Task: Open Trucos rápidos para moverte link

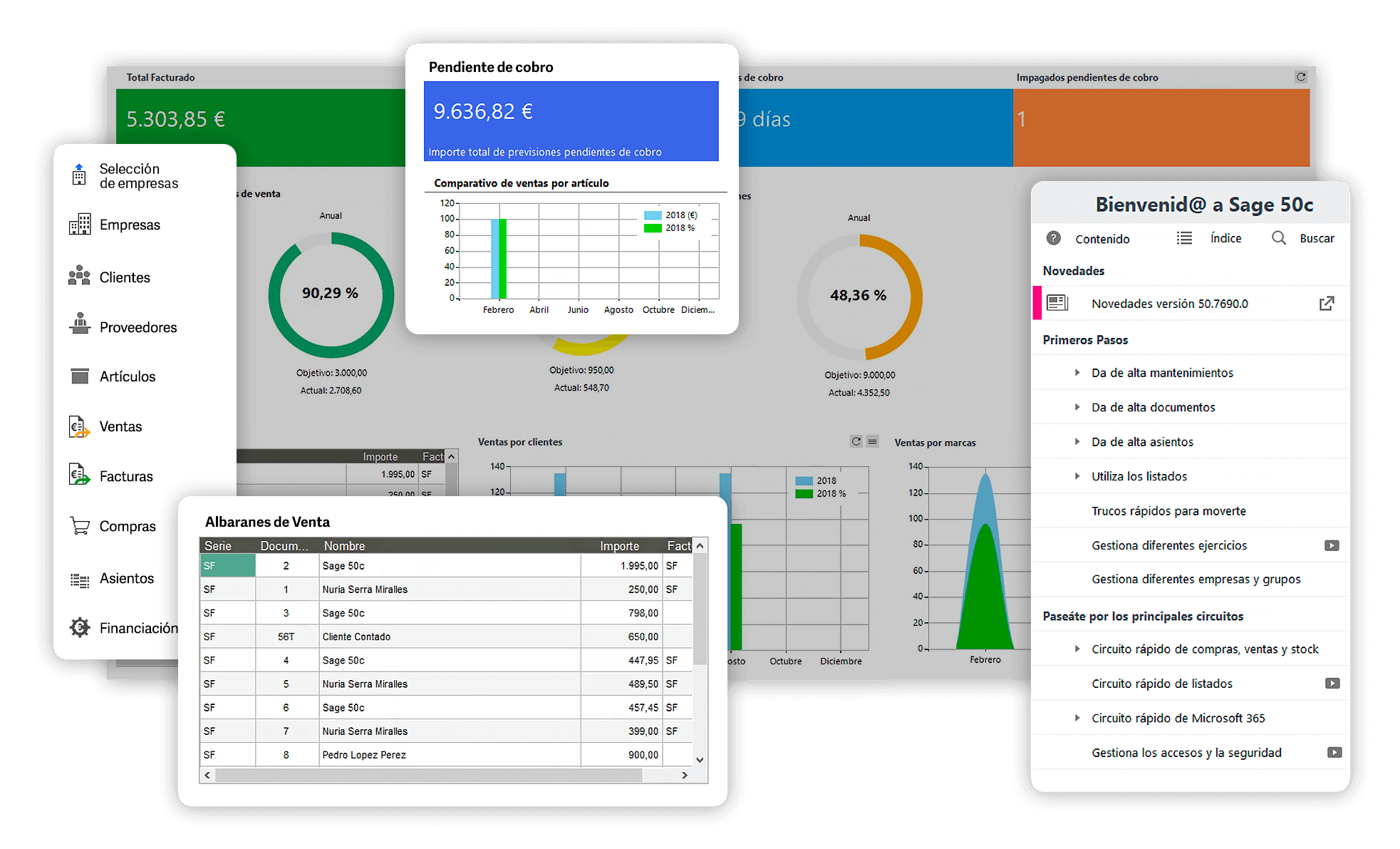Action: [1168, 511]
